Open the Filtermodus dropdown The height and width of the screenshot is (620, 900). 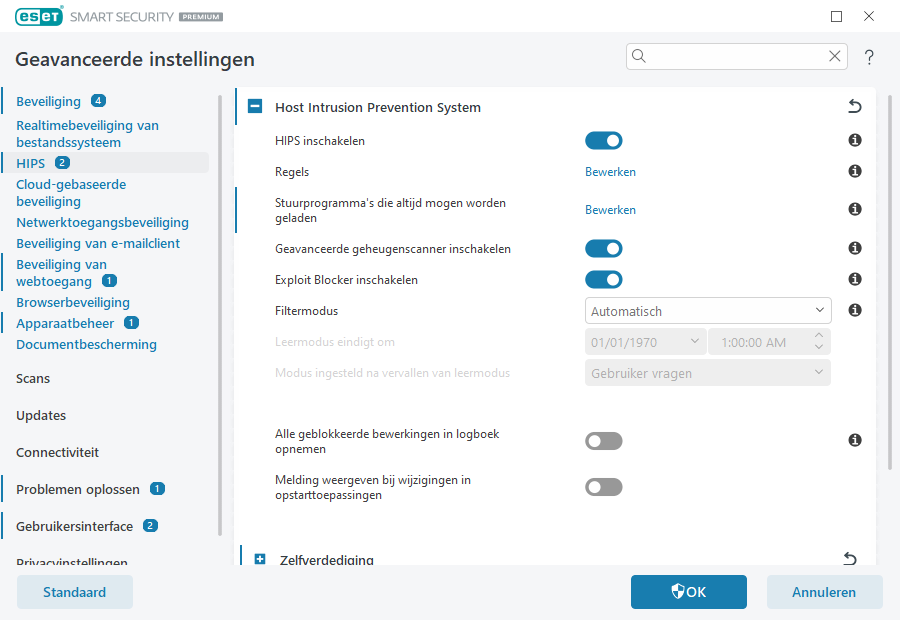coord(707,310)
